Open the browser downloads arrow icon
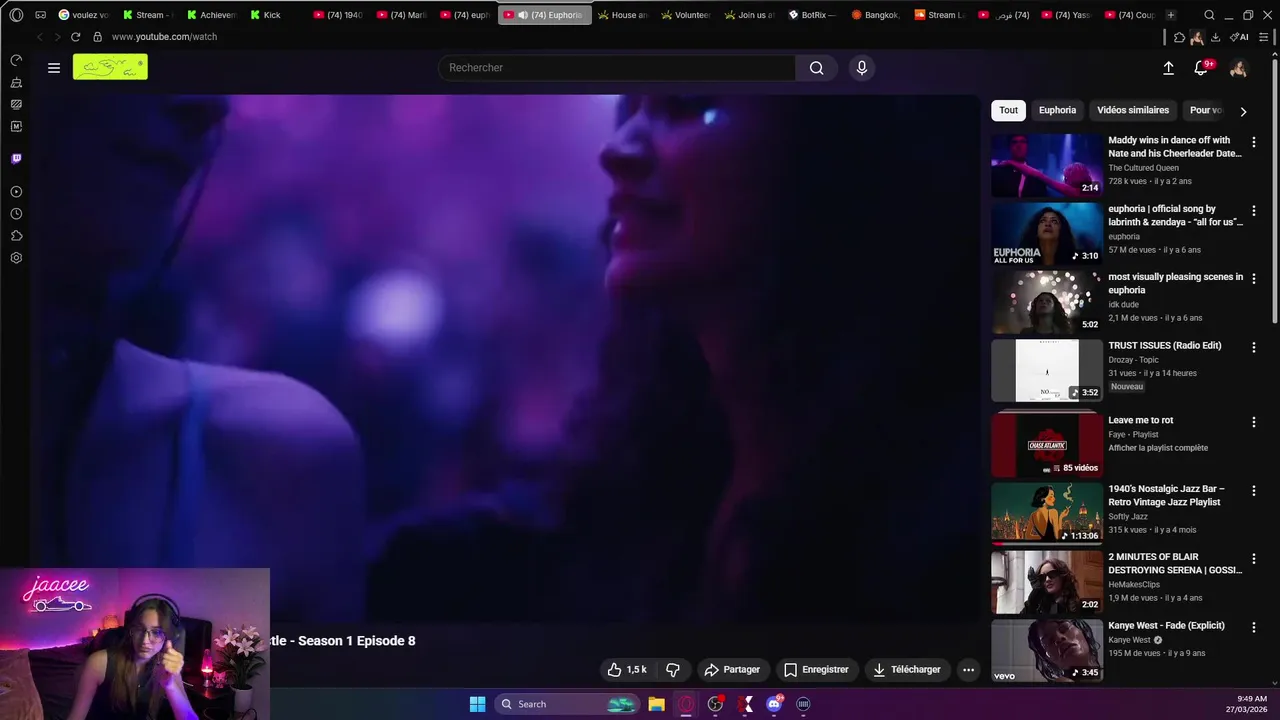This screenshot has width=1280, height=720. click(1215, 37)
